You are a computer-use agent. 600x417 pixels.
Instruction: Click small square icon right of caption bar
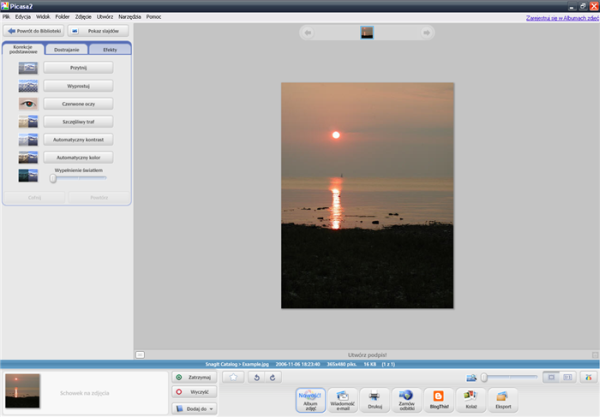coord(595,355)
